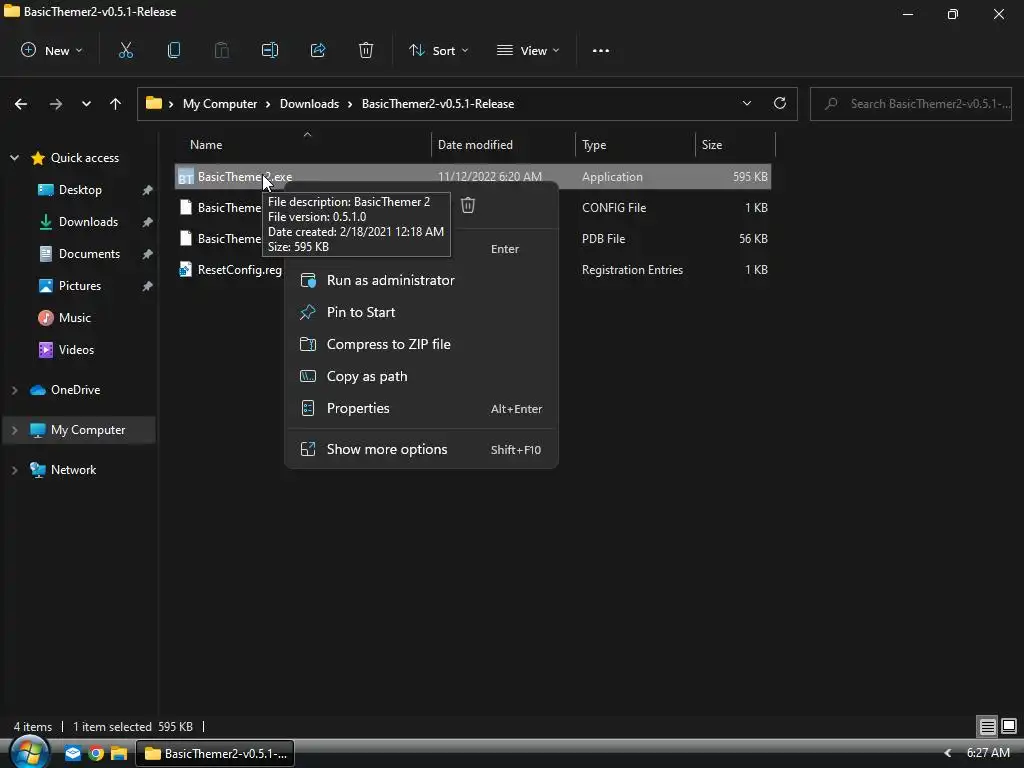Viewport: 1024px width, 768px height.
Task: Open the Start orb on taskbar
Action: pyautogui.click(x=29, y=752)
